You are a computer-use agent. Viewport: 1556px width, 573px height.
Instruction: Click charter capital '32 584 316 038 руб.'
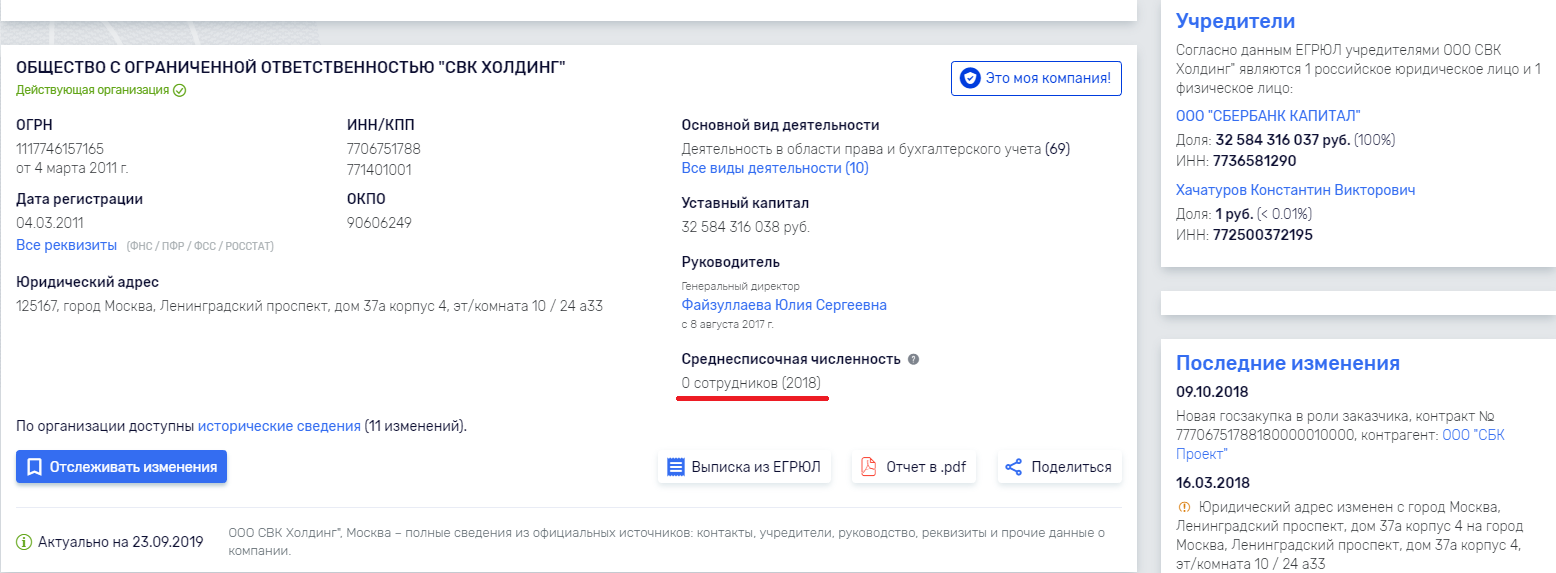(746, 227)
